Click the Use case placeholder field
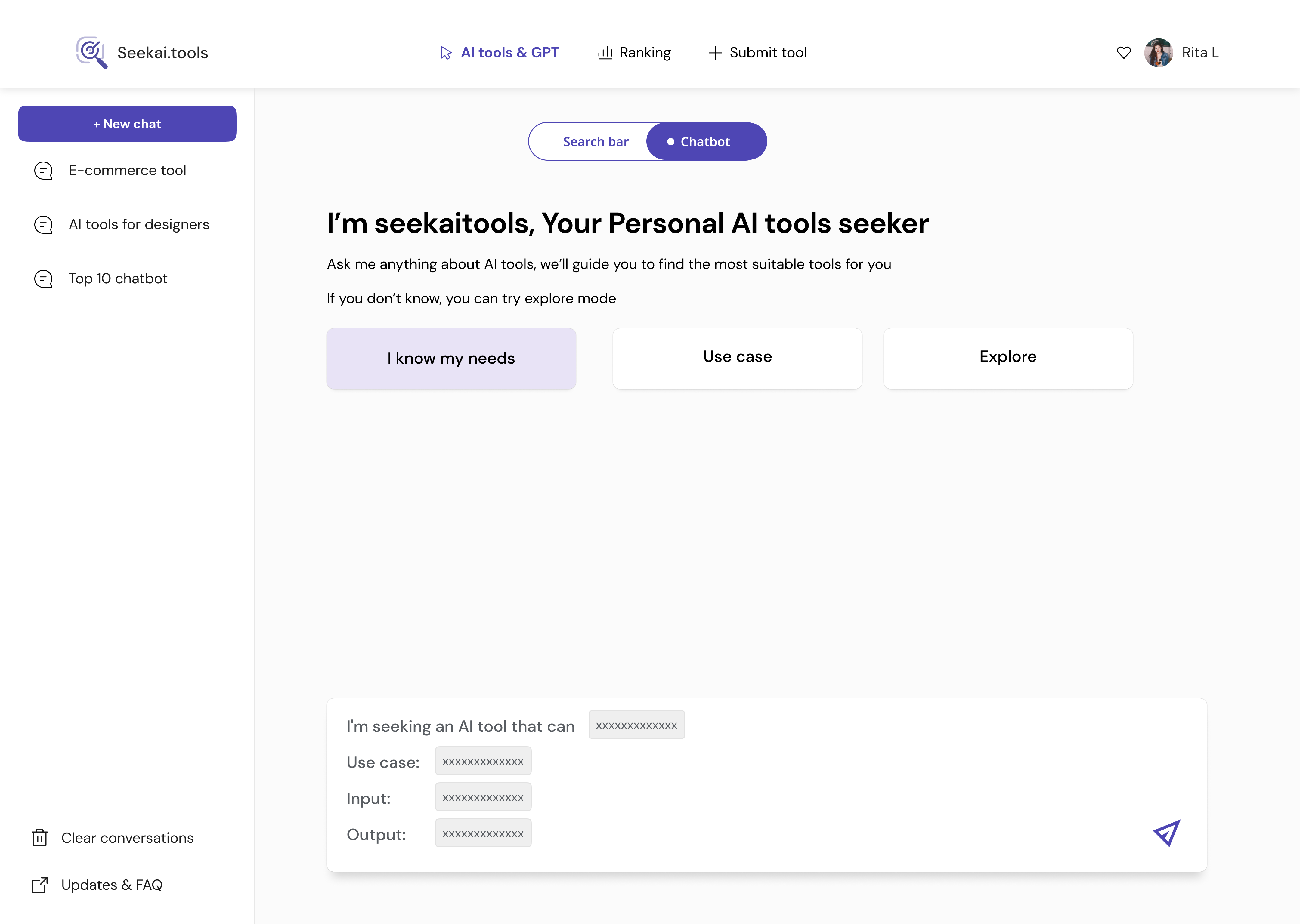Viewport: 1300px width, 924px height. pos(483,761)
